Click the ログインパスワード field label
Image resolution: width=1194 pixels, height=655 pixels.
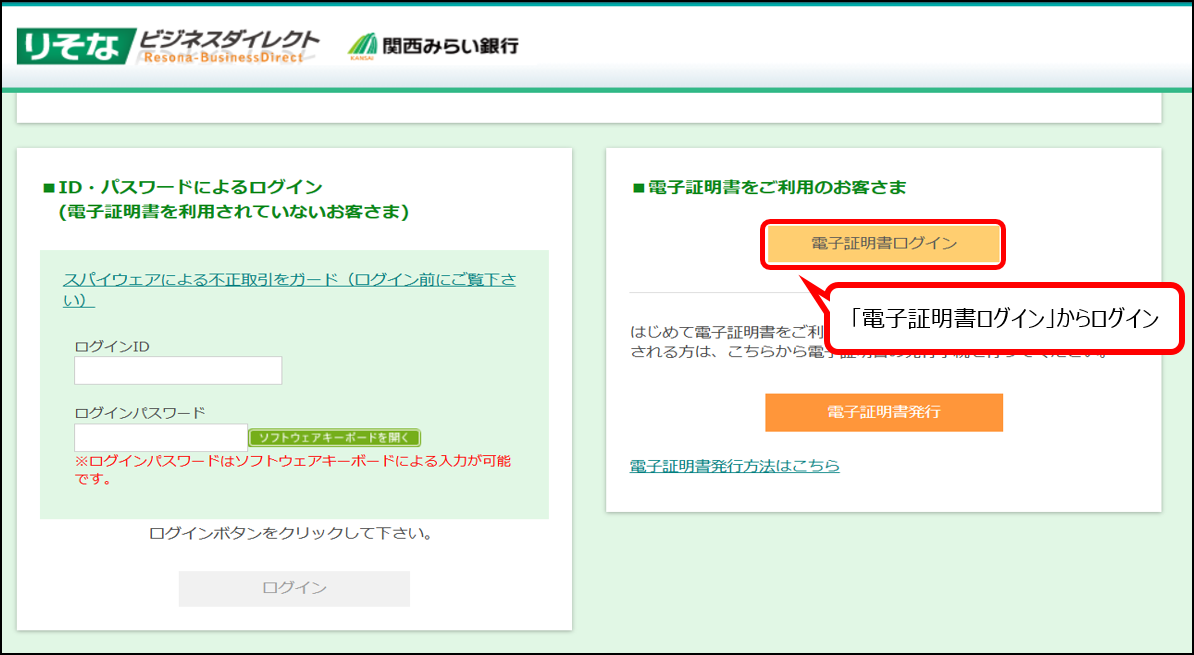[x=139, y=412]
